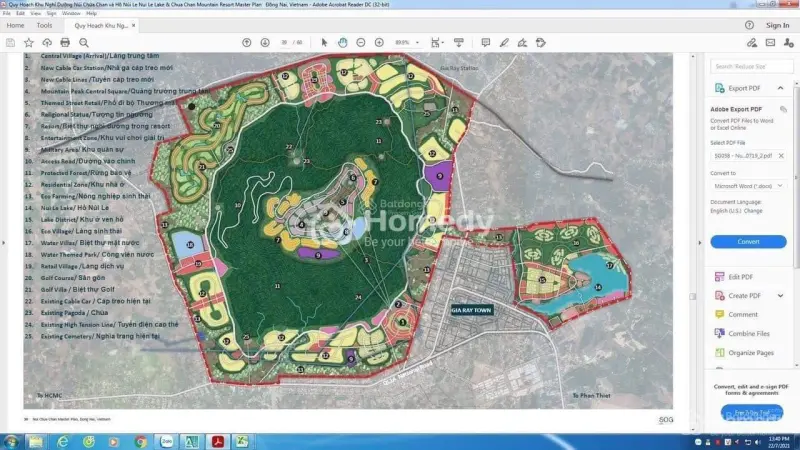800x450 pixels.
Task: Open Chrome from the Windows taskbar
Action: [140, 441]
